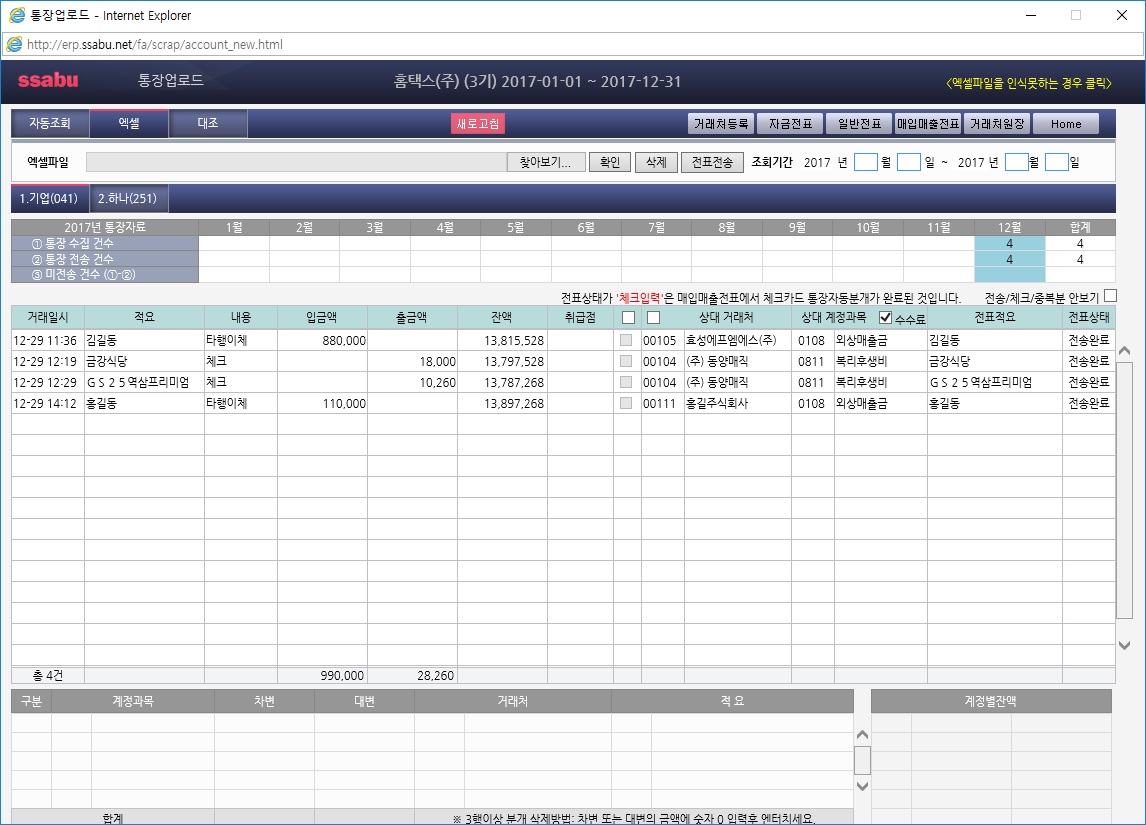1146x825 pixels.
Task: Click the 거래일시 column header
Action: (x=48, y=317)
